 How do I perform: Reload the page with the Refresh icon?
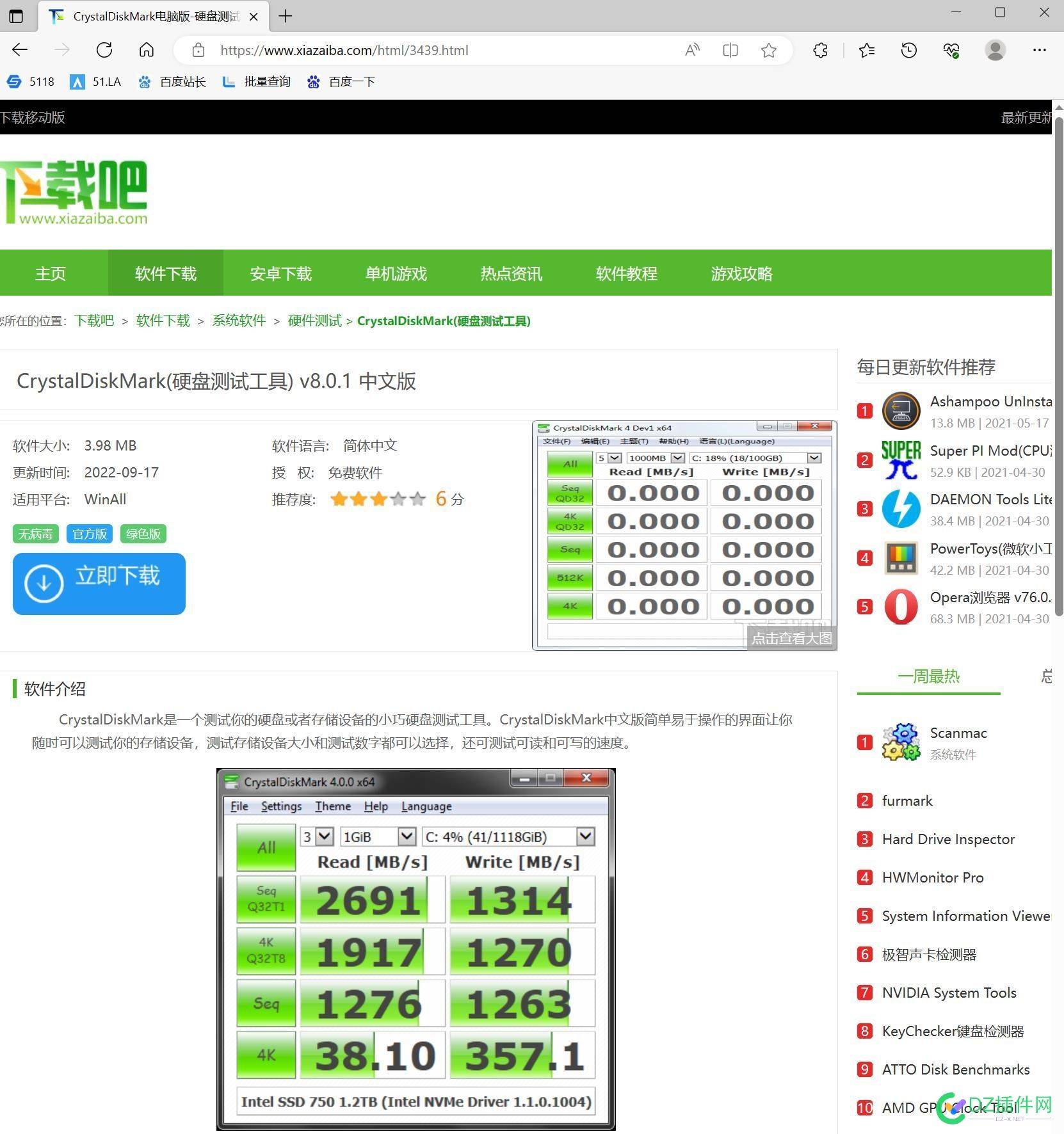104,50
